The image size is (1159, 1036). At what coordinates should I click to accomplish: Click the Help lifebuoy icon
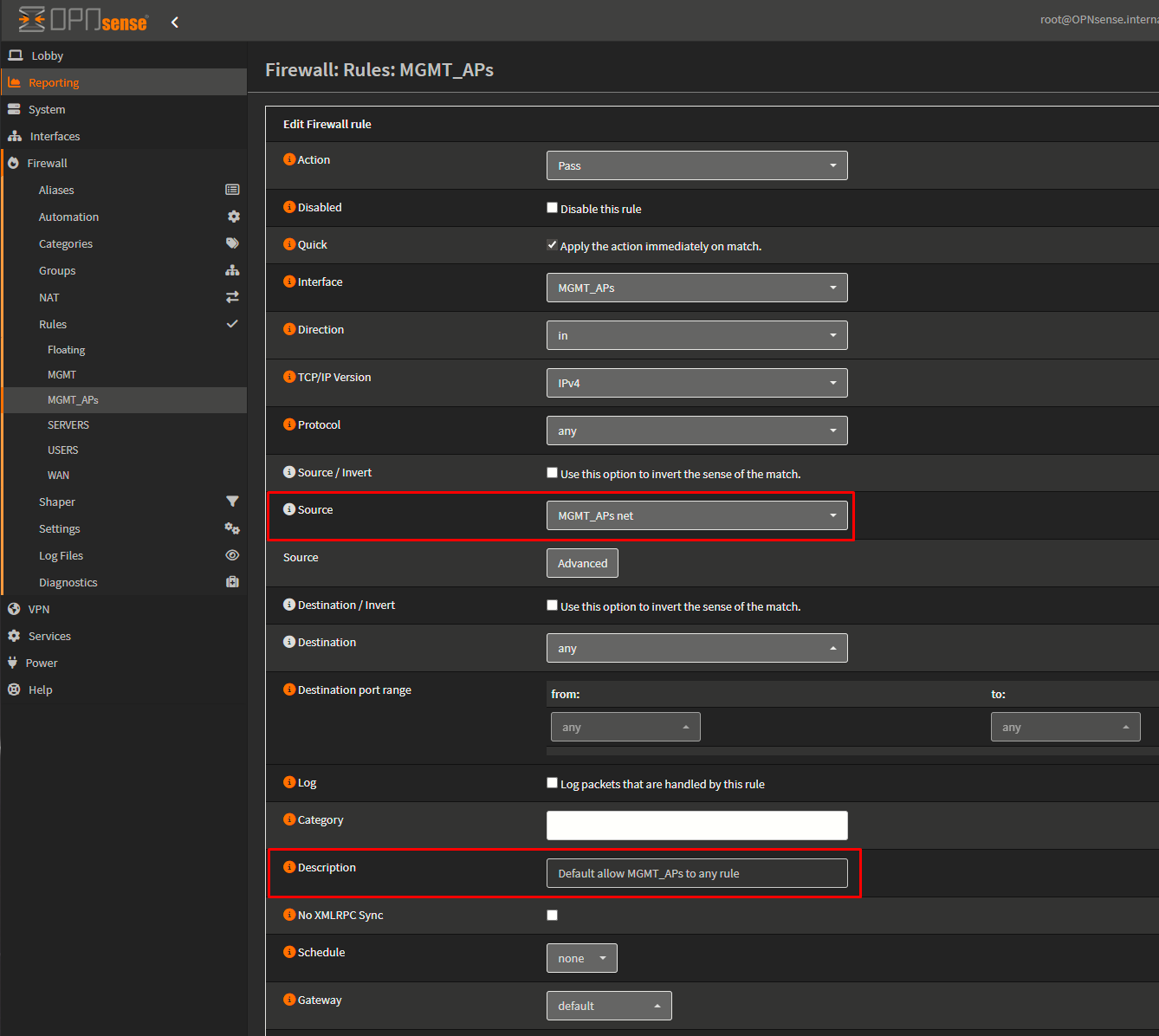14,690
